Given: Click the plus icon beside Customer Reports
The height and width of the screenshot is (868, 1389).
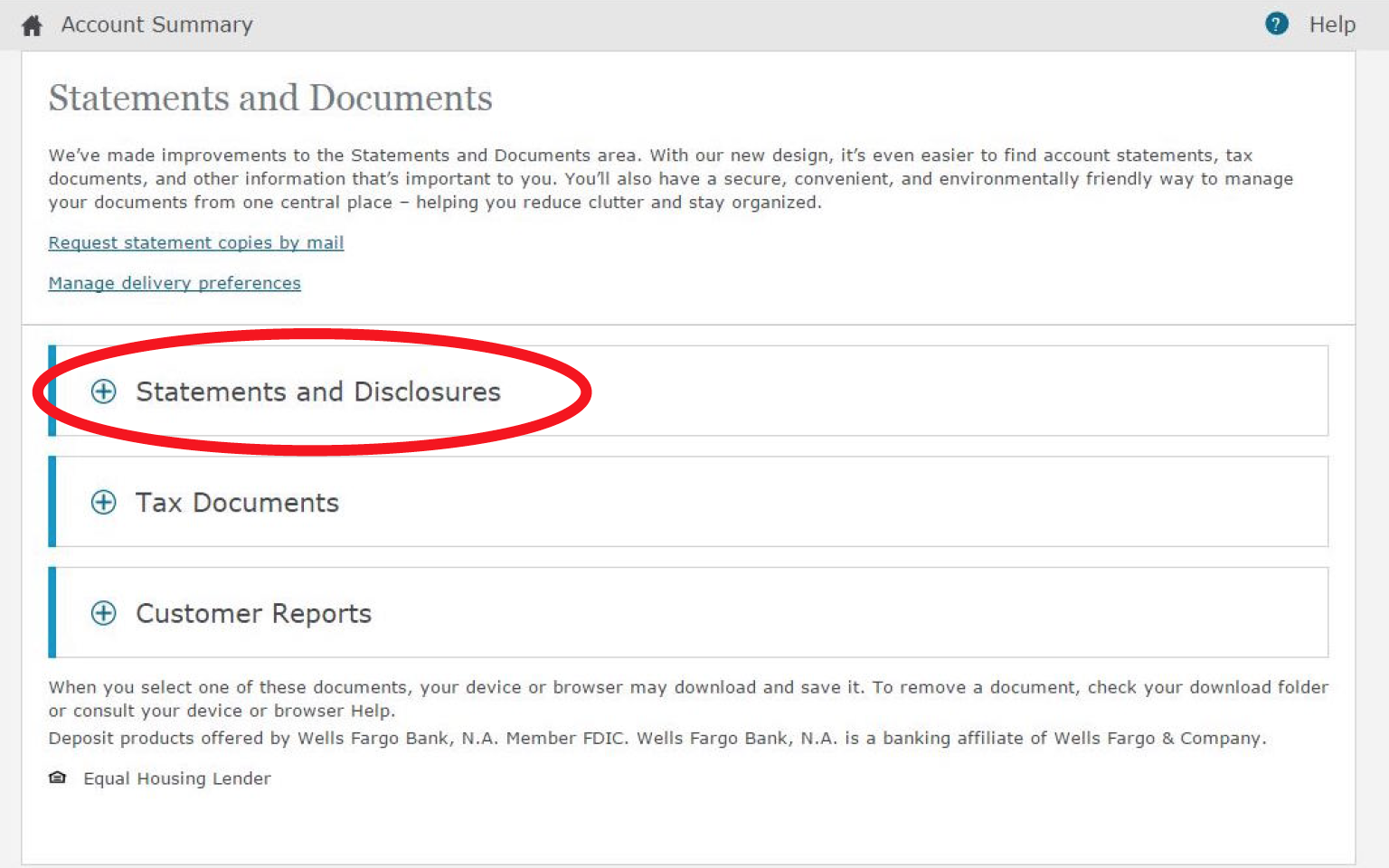Looking at the screenshot, I should (x=103, y=612).
